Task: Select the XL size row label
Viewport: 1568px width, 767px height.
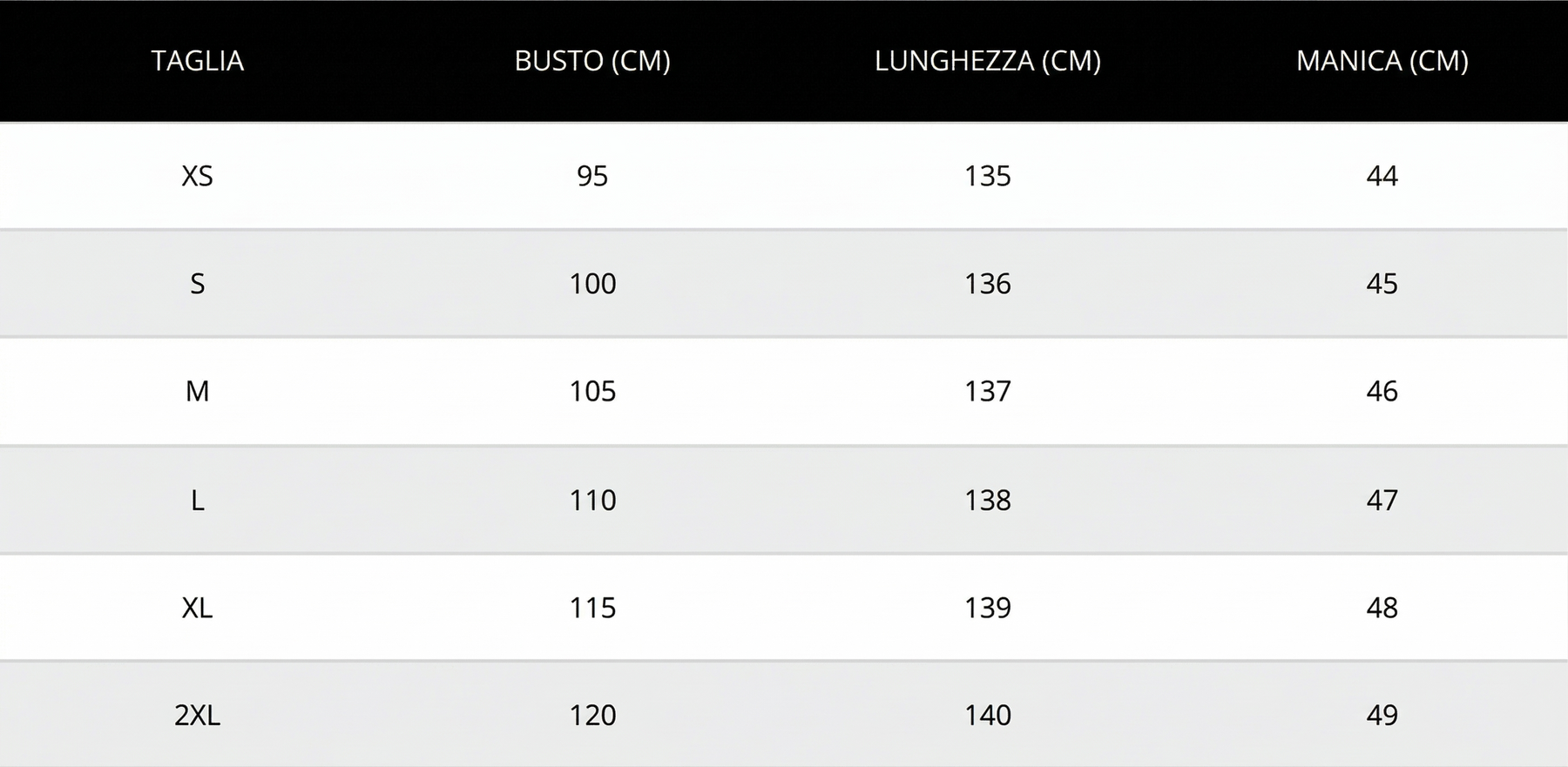Action: 198,608
